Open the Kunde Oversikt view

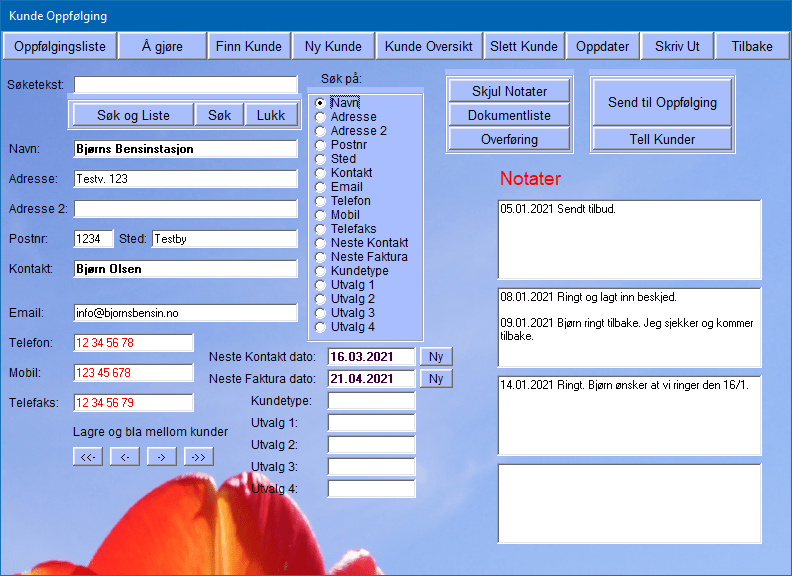(429, 47)
